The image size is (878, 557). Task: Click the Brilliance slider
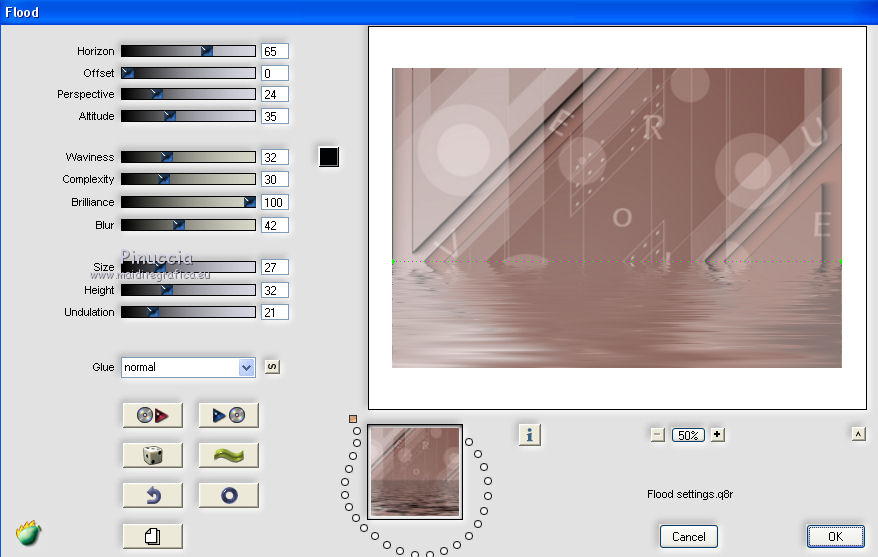coord(188,202)
